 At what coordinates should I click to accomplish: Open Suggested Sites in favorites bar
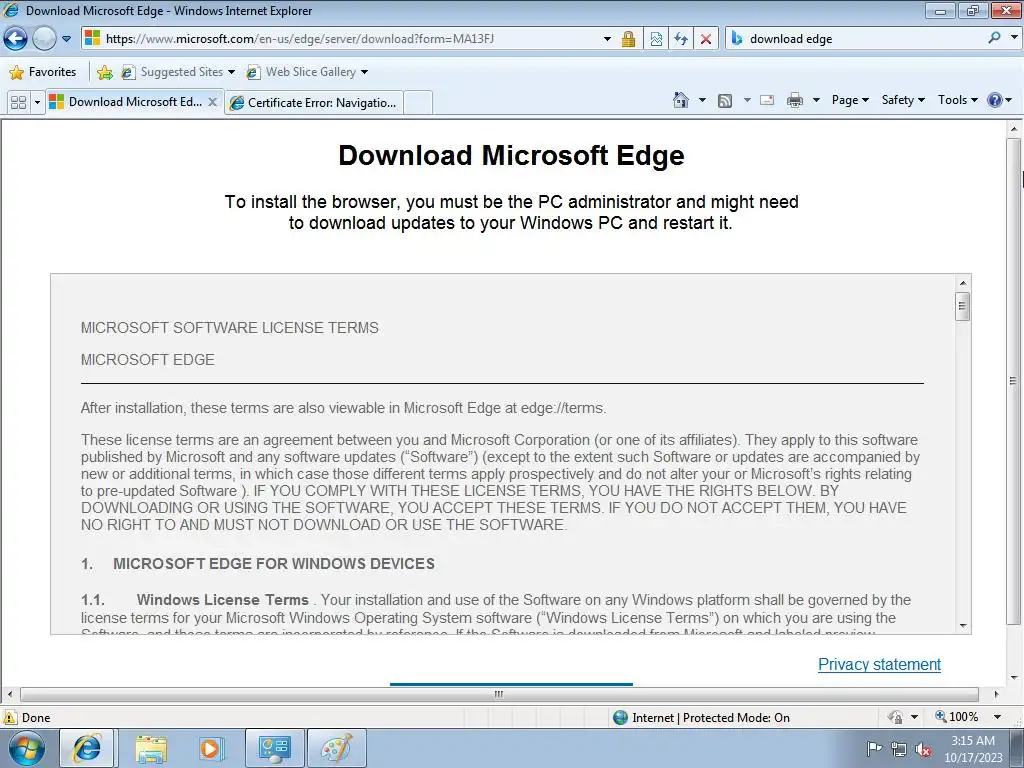point(178,72)
